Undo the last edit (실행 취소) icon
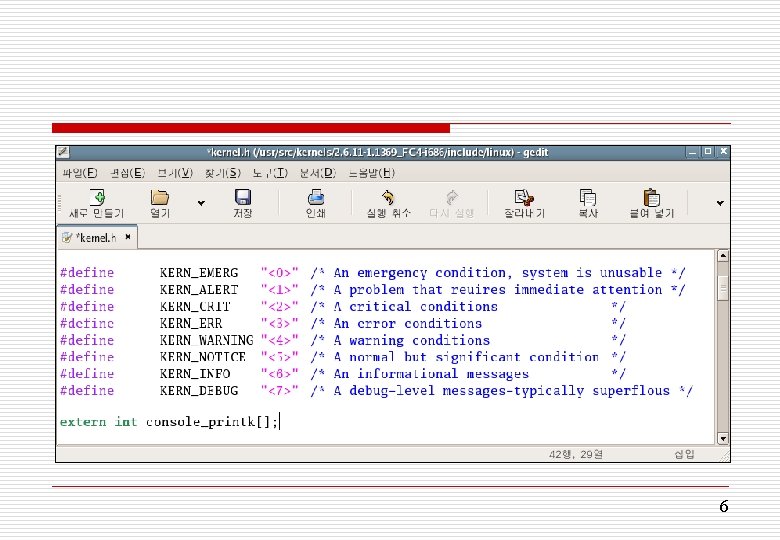 pos(388,197)
